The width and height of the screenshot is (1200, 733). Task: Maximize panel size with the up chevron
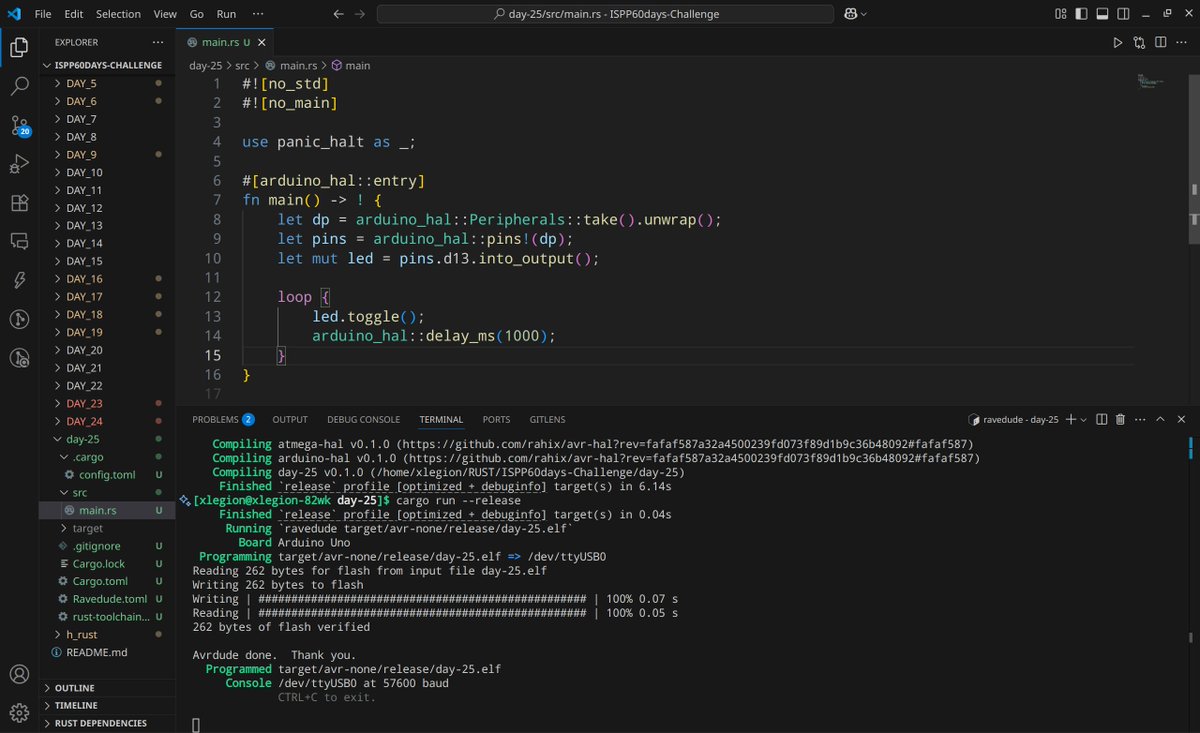click(x=1161, y=420)
